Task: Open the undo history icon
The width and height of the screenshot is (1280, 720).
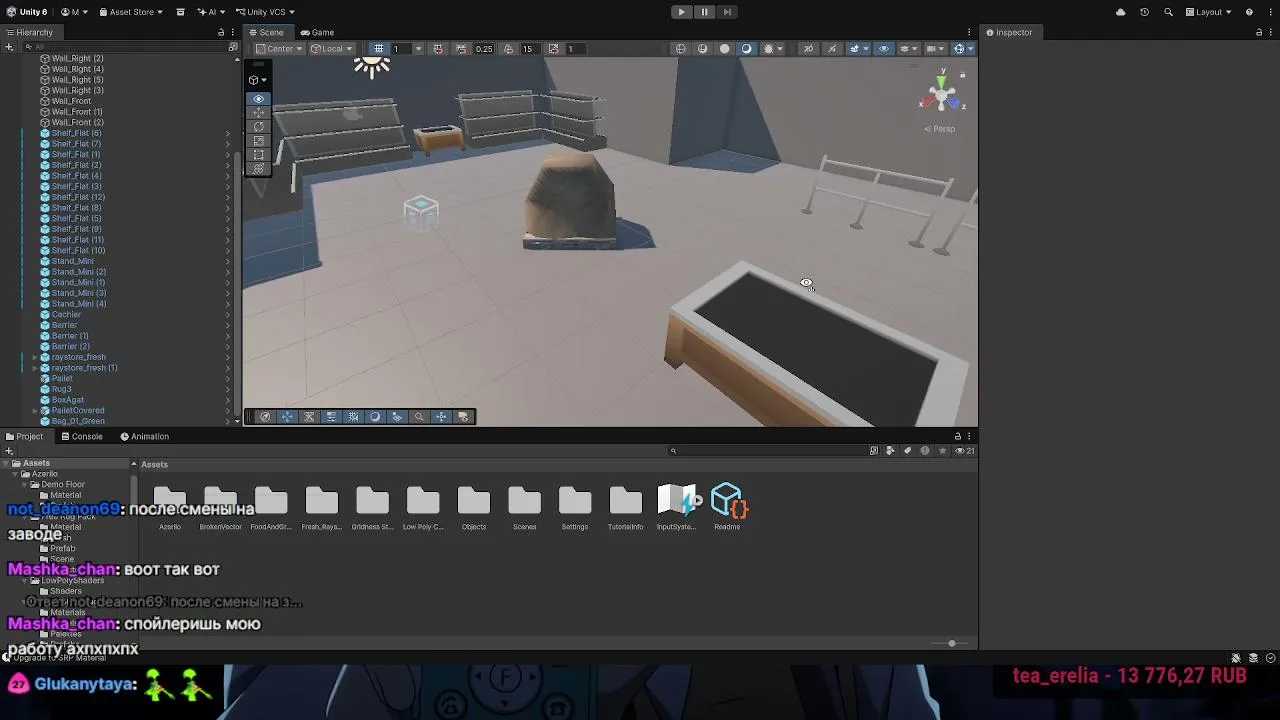Action: (1145, 12)
